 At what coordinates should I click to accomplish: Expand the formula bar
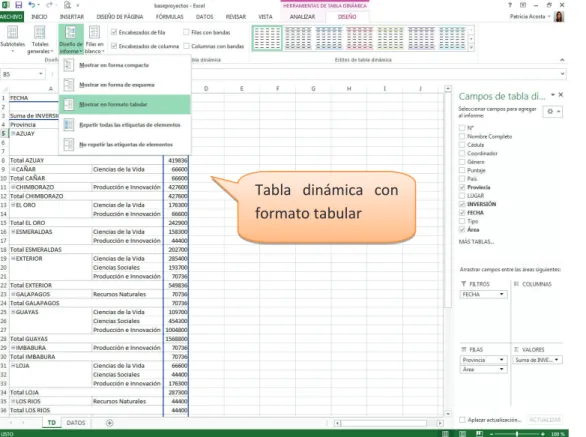point(562,74)
